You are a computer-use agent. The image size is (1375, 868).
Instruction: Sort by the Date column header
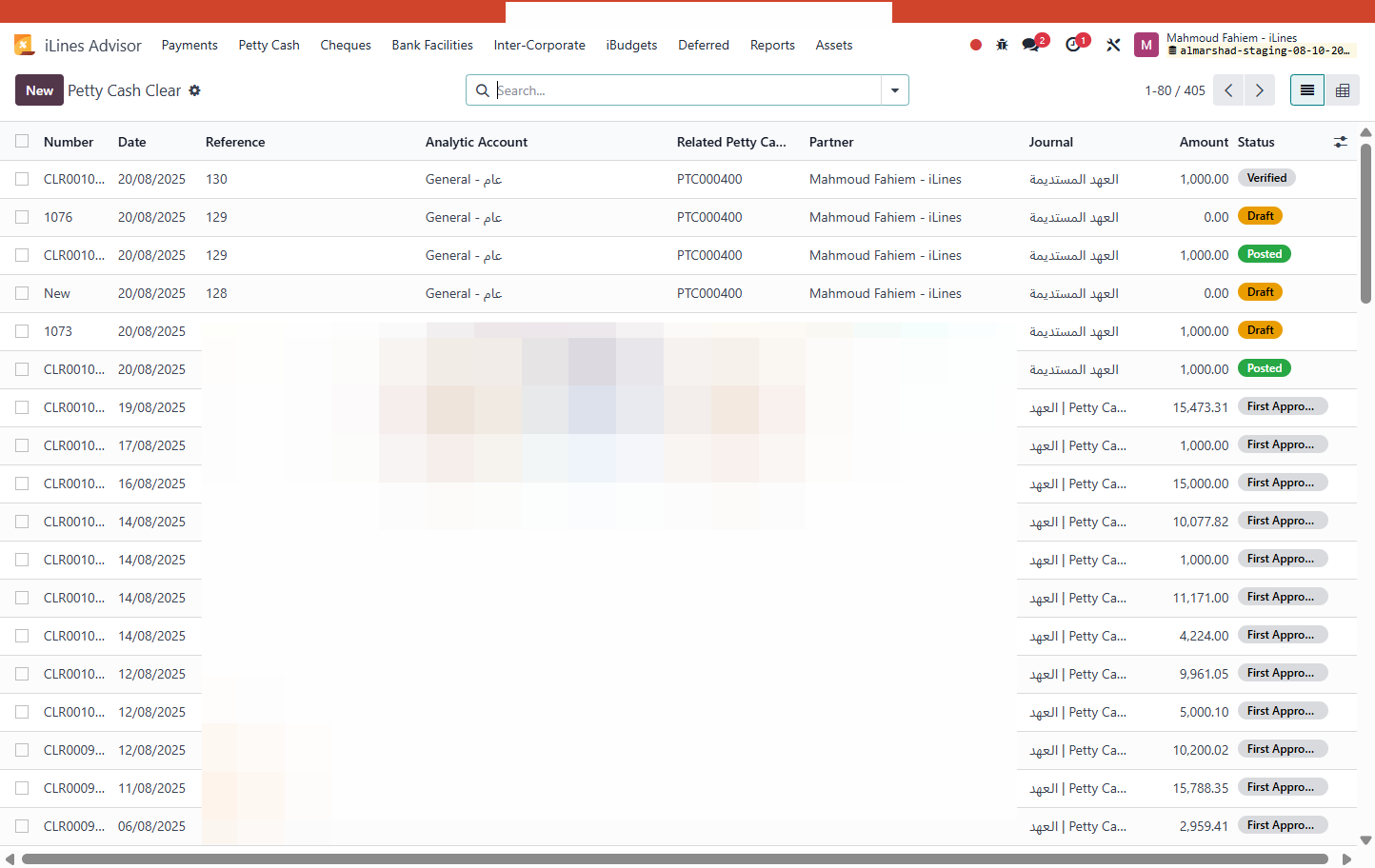click(132, 142)
